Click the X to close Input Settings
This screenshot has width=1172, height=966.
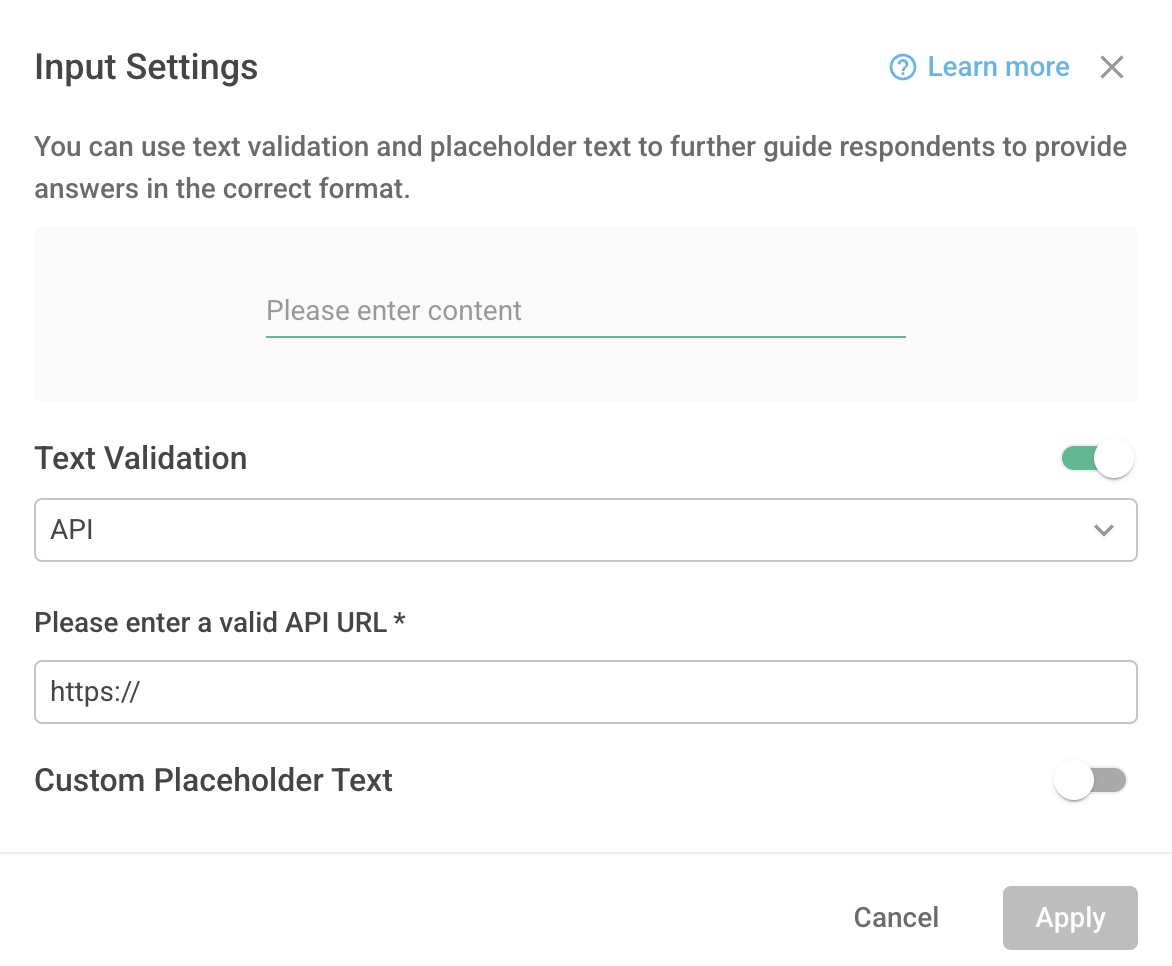(1112, 67)
